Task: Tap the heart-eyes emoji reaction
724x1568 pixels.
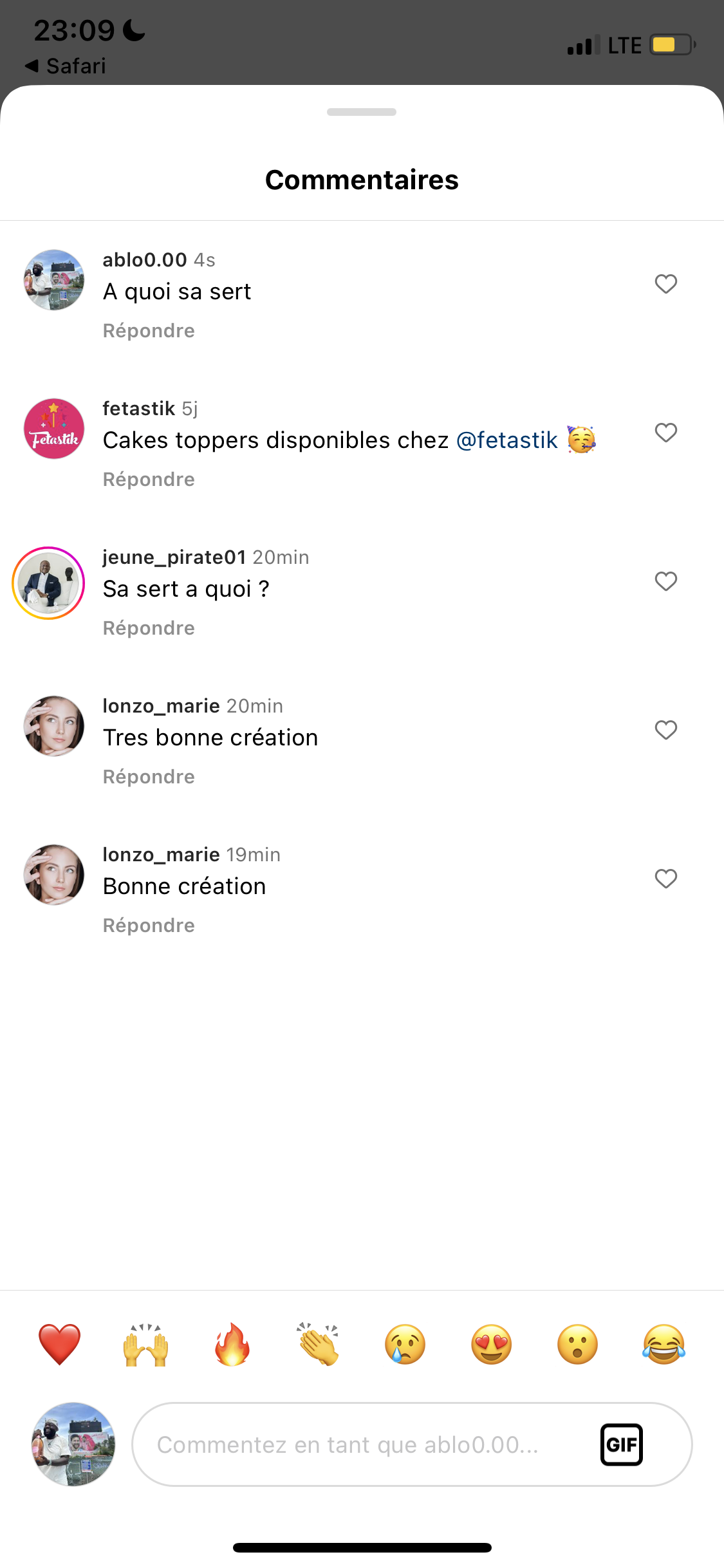Action: point(491,1345)
